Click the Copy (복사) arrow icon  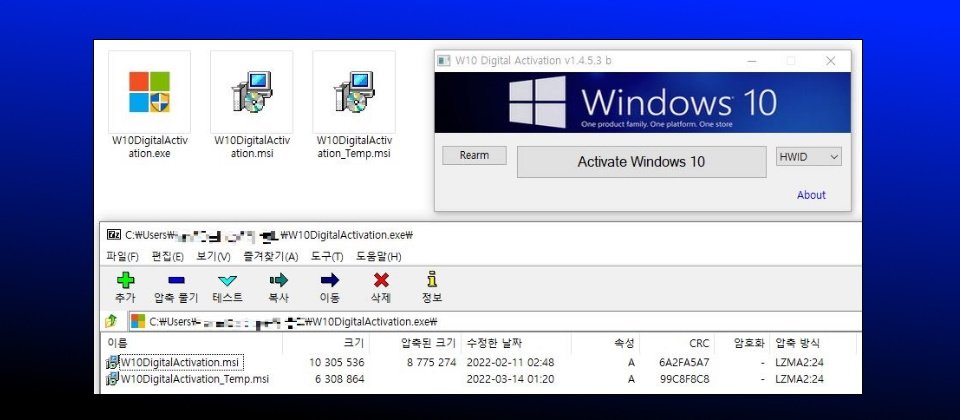click(x=278, y=281)
